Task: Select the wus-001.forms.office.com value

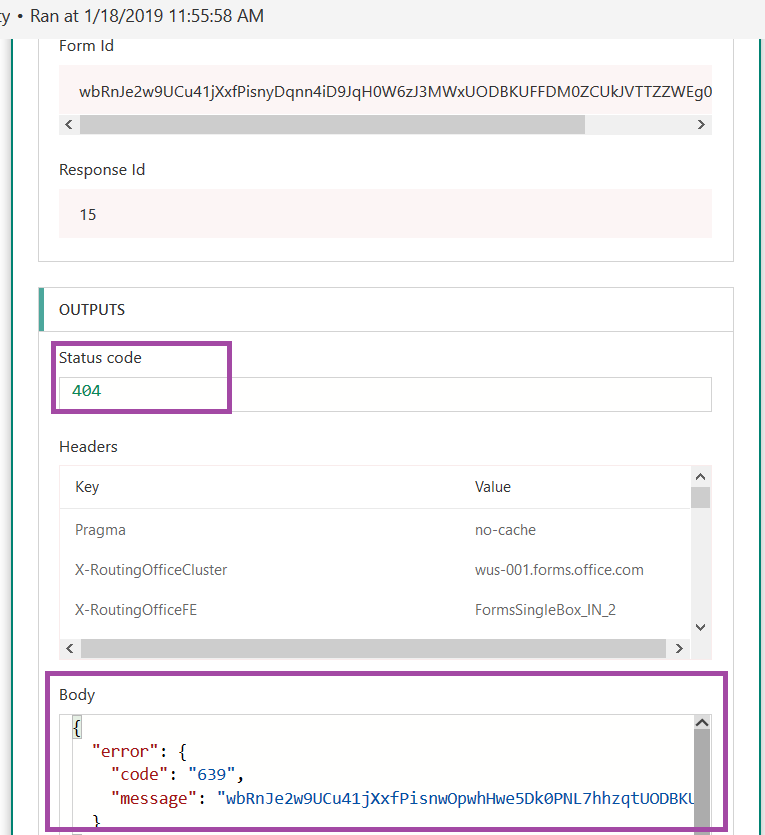Action: coord(559,570)
